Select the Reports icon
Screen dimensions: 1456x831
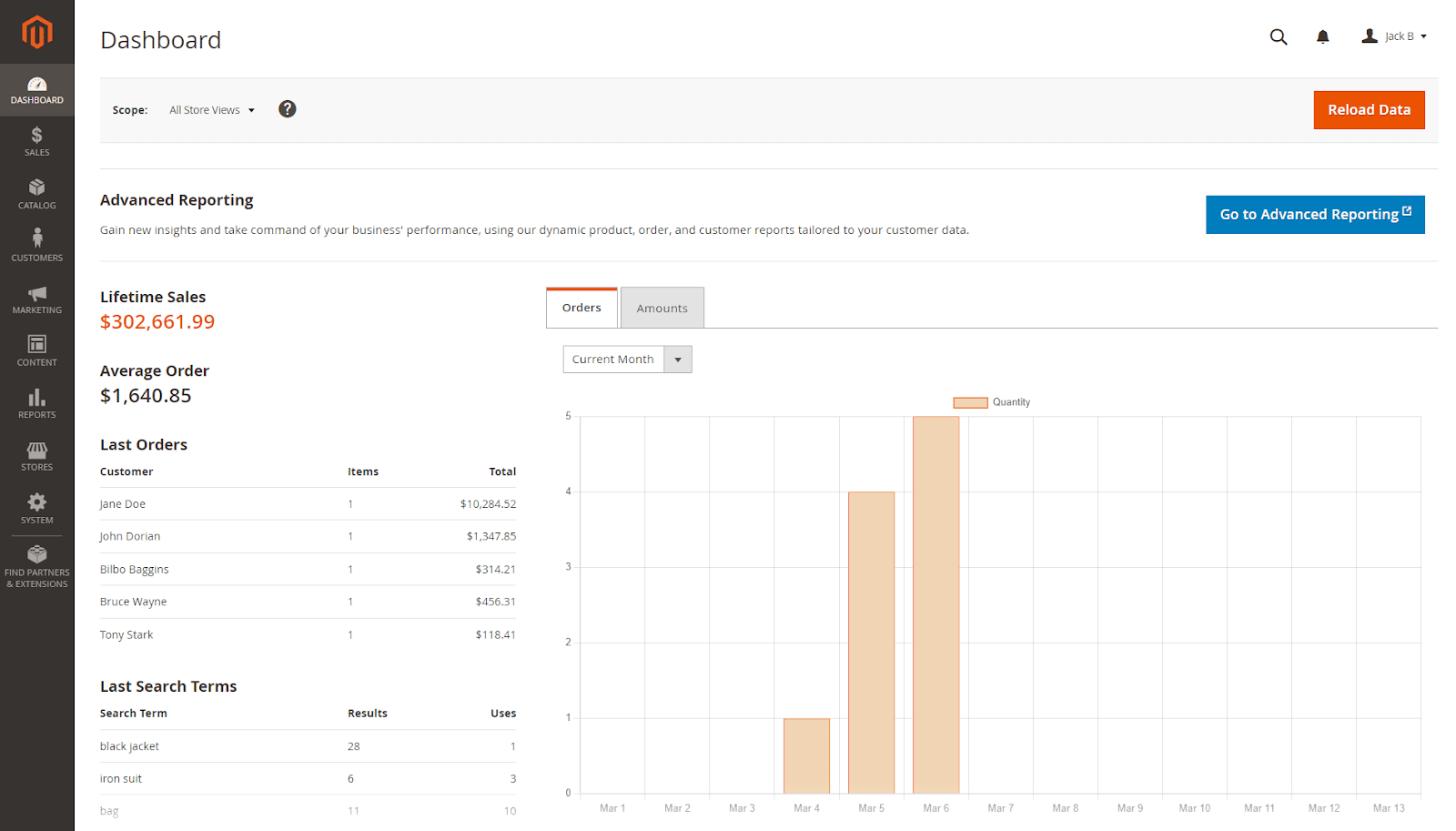pyautogui.click(x=36, y=401)
